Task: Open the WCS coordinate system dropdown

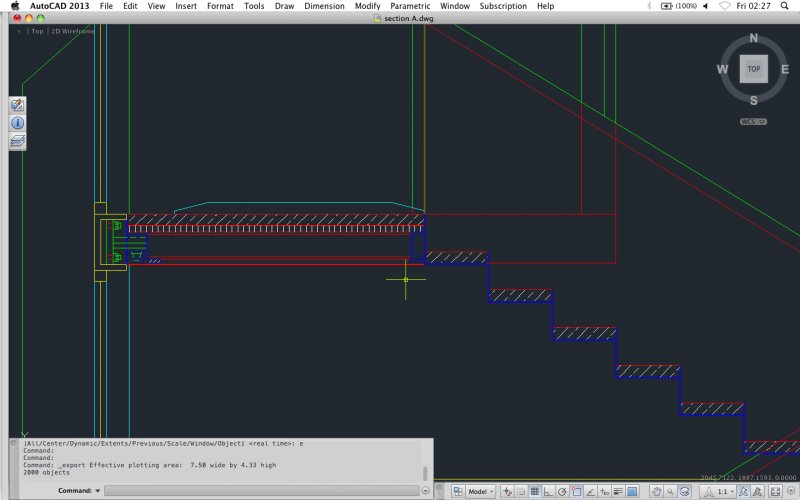Action: pyautogui.click(x=753, y=121)
